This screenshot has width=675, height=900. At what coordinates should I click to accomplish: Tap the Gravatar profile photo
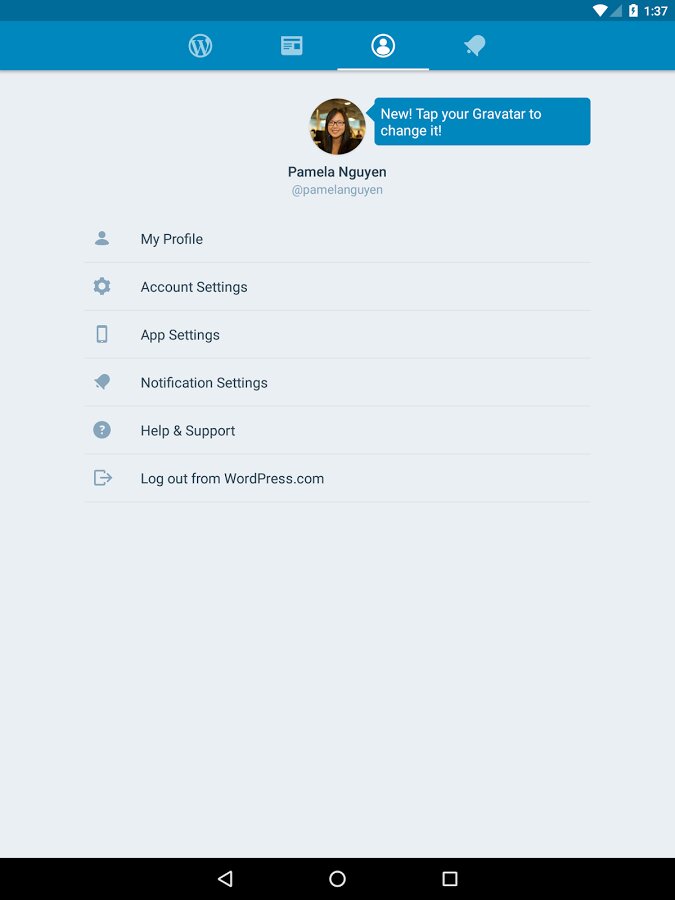point(337,126)
